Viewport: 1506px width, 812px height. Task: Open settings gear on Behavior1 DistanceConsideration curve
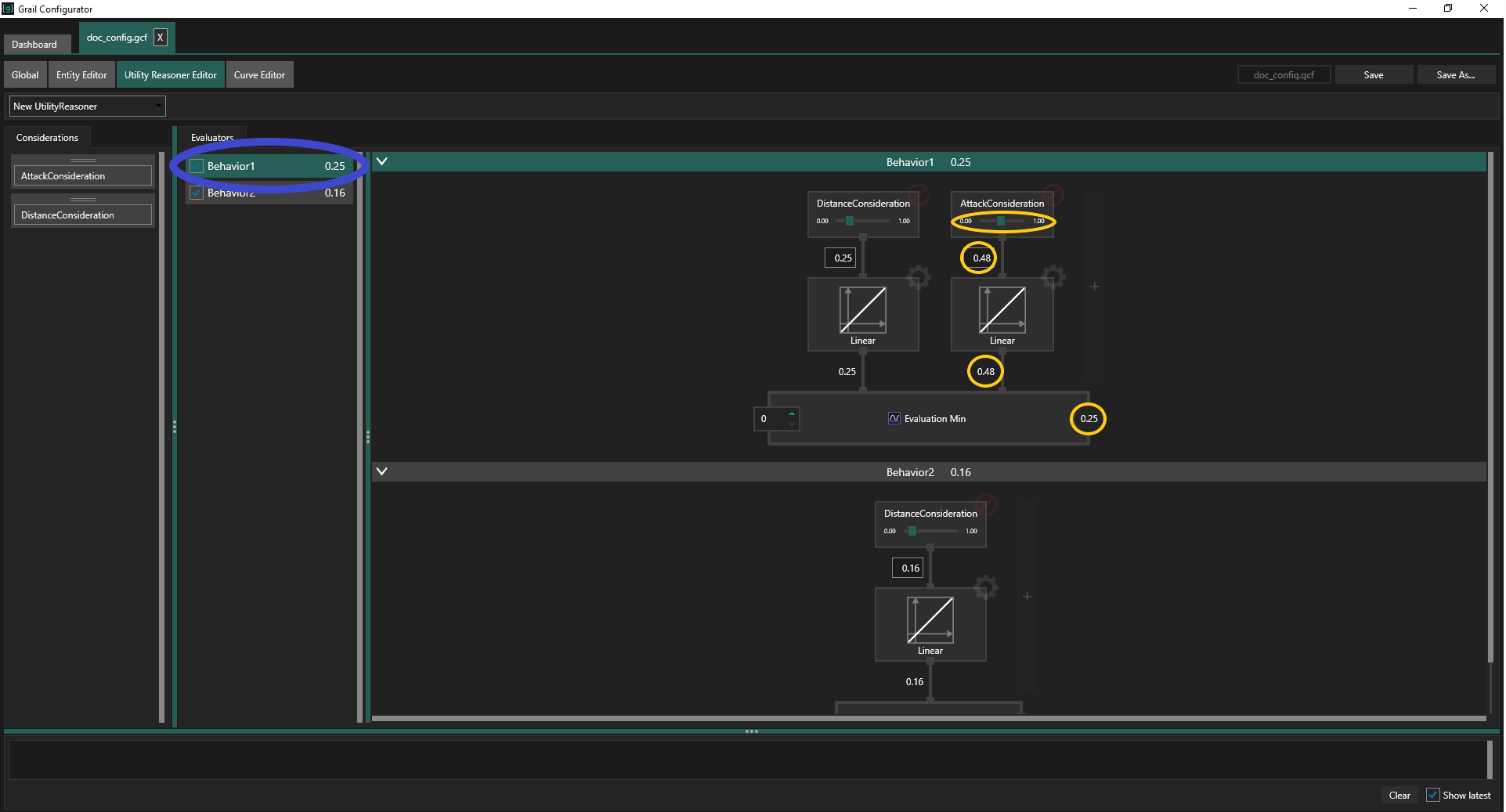coord(918,277)
